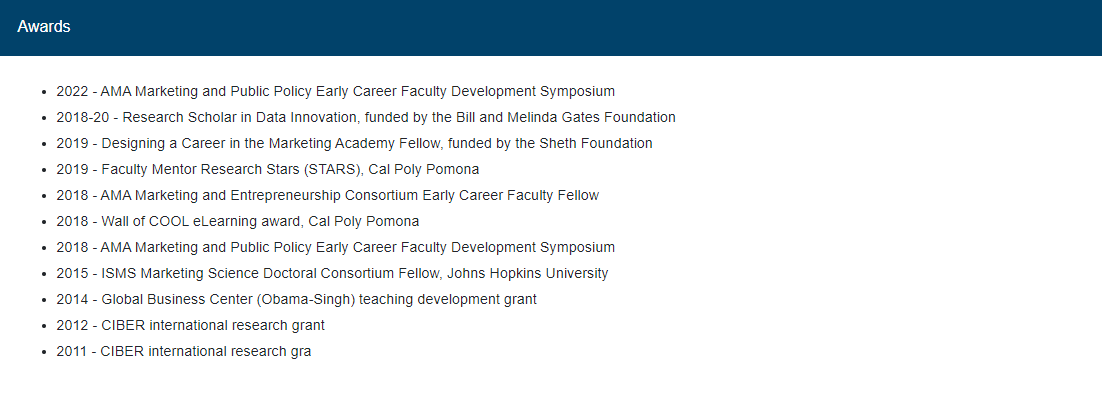This screenshot has width=1102, height=401.
Task: Click the Awards section header
Action: point(44,27)
